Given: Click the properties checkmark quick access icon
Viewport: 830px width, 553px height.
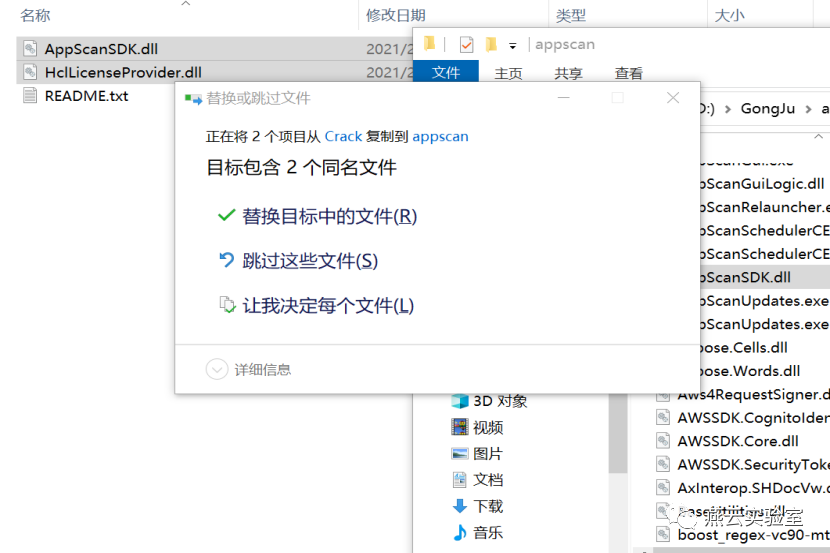Looking at the screenshot, I should (x=466, y=45).
